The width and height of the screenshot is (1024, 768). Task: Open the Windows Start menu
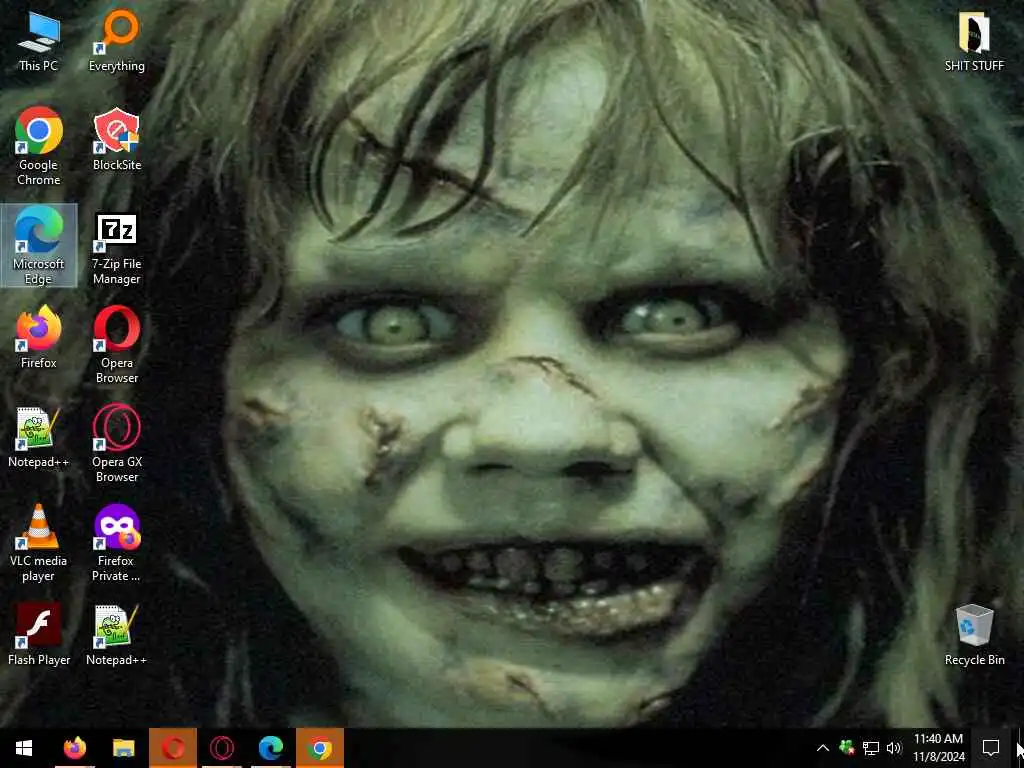24,748
